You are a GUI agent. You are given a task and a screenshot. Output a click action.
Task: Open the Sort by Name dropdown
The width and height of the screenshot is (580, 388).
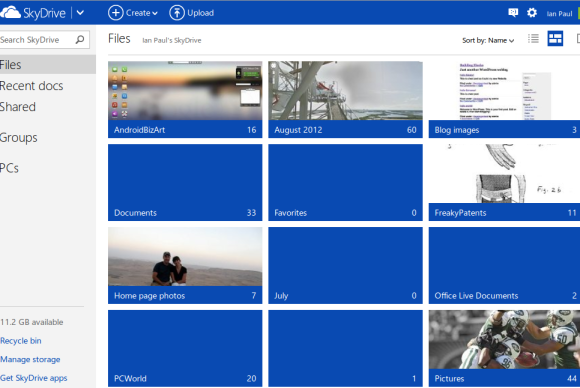488,40
